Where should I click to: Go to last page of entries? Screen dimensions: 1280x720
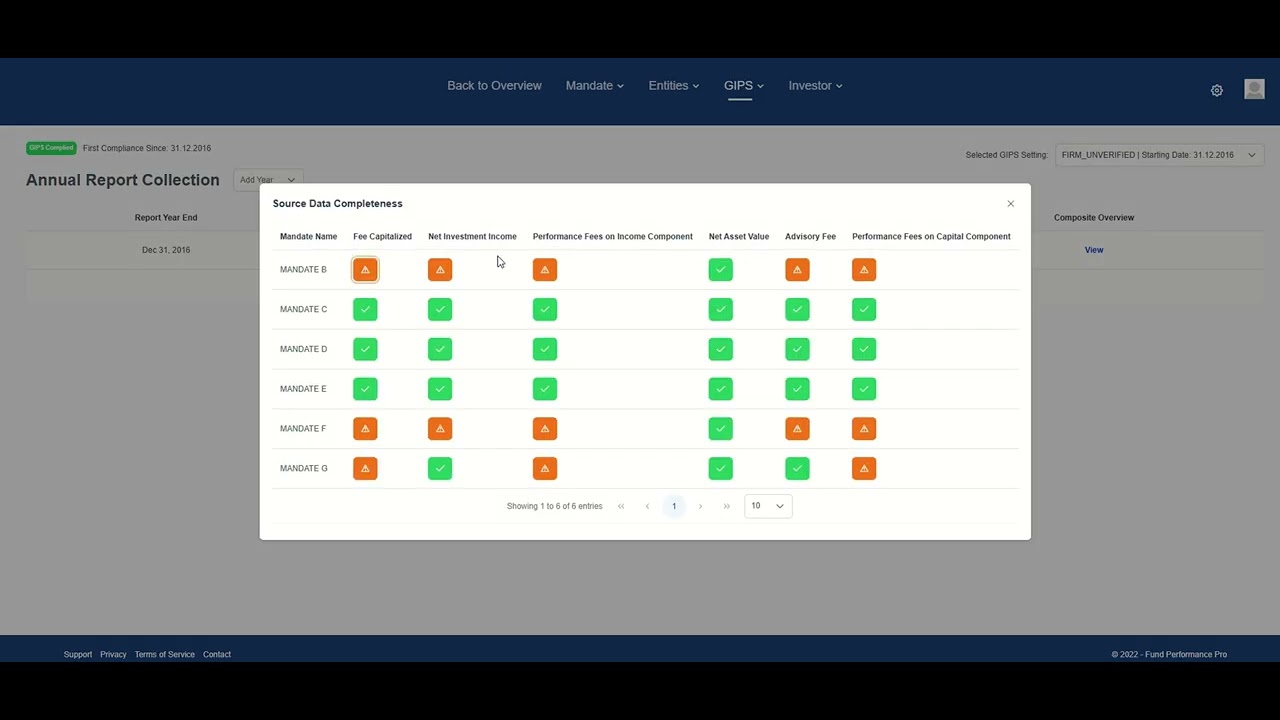point(727,506)
